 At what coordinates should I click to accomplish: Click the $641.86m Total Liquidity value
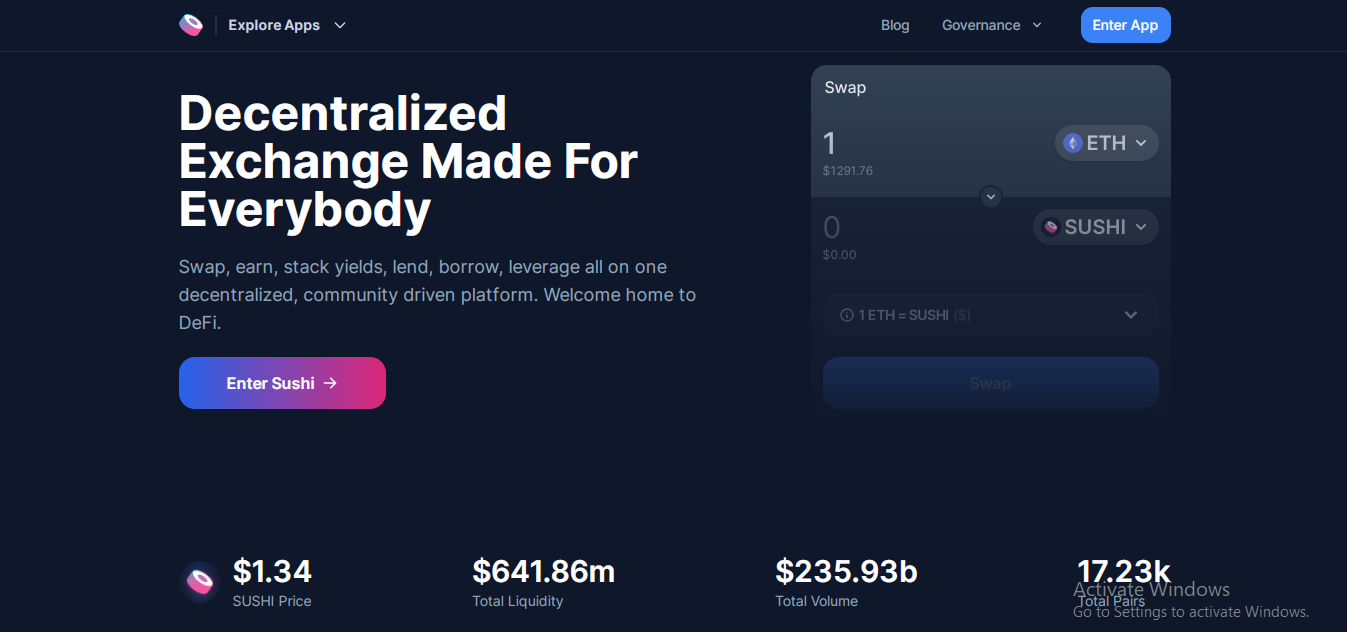point(543,571)
